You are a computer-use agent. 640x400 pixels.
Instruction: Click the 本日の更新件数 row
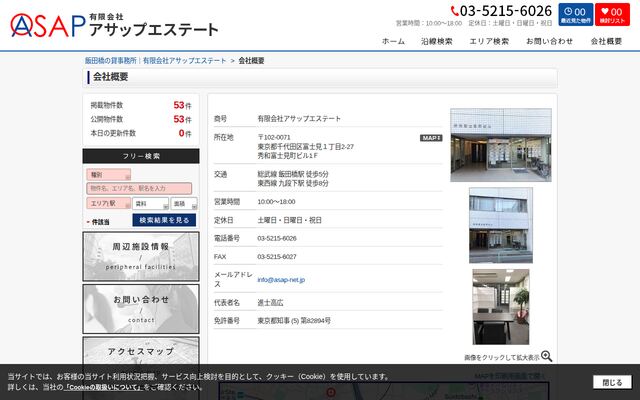(141, 133)
